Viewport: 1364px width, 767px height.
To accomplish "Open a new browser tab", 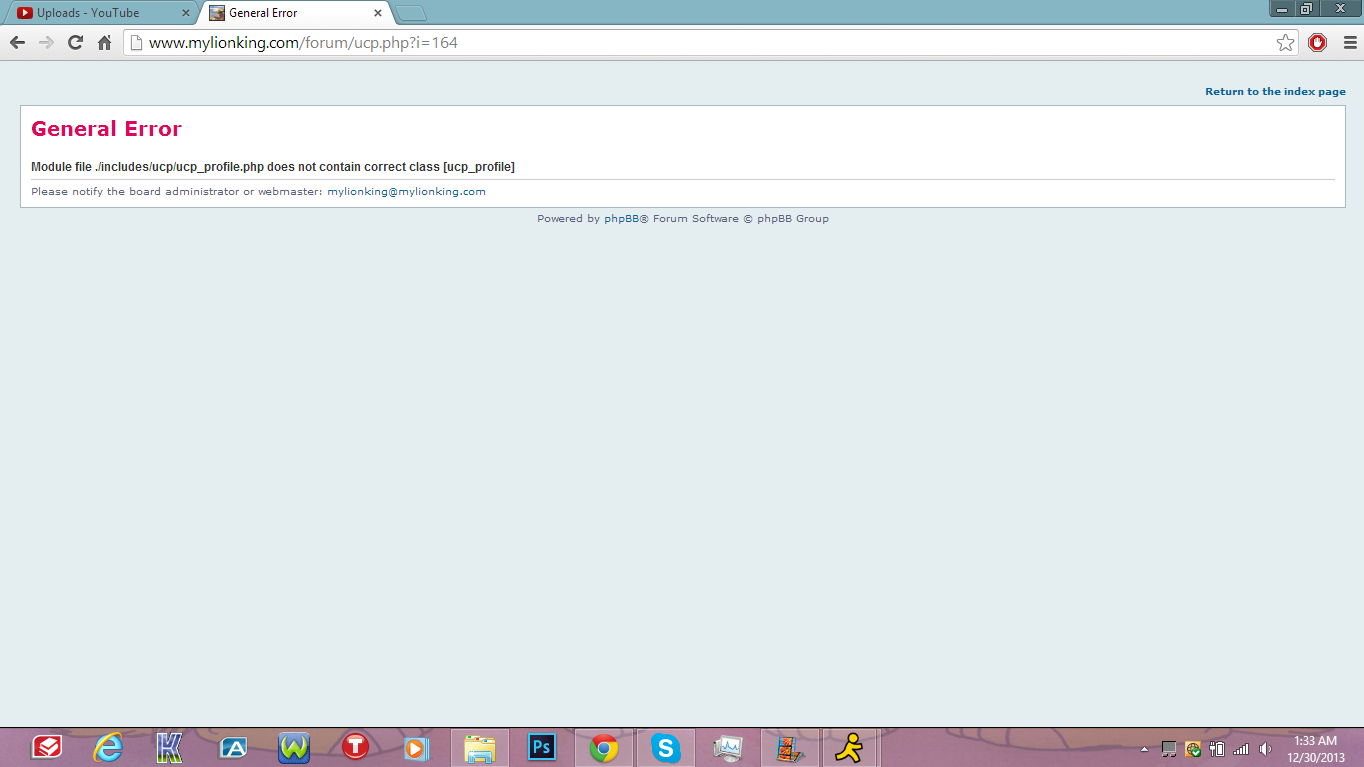I will click(411, 13).
